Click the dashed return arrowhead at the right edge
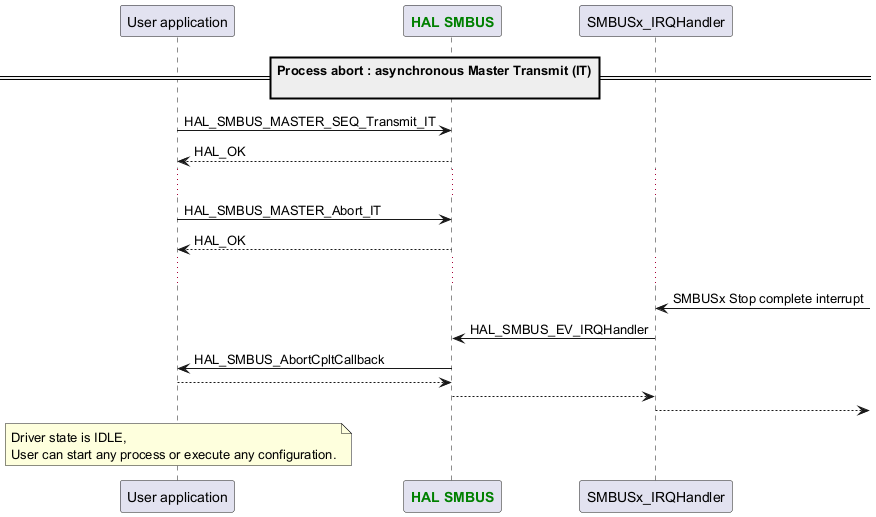876x517 pixels. (864, 410)
